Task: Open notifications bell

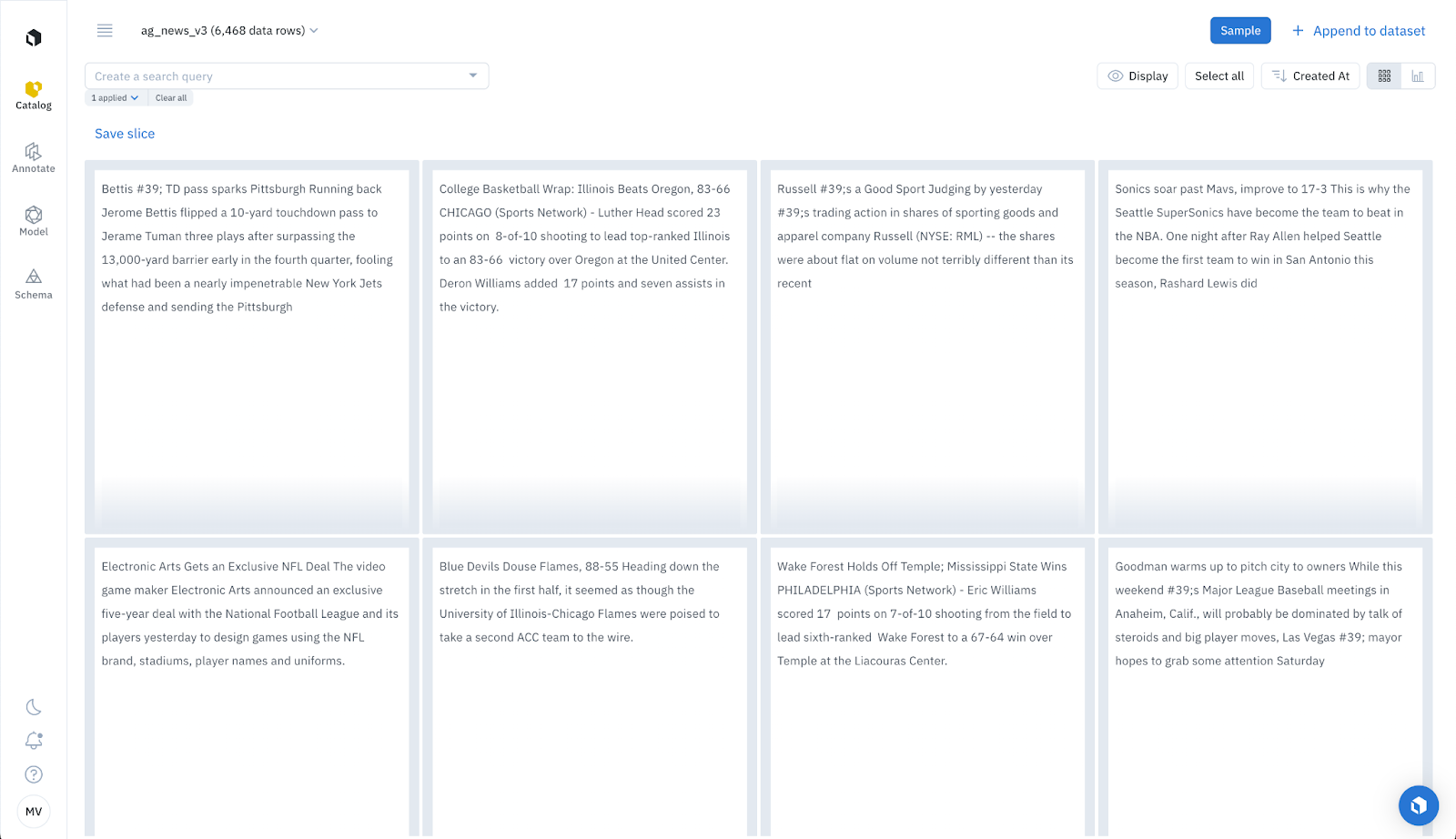Action: (x=34, y=741)
